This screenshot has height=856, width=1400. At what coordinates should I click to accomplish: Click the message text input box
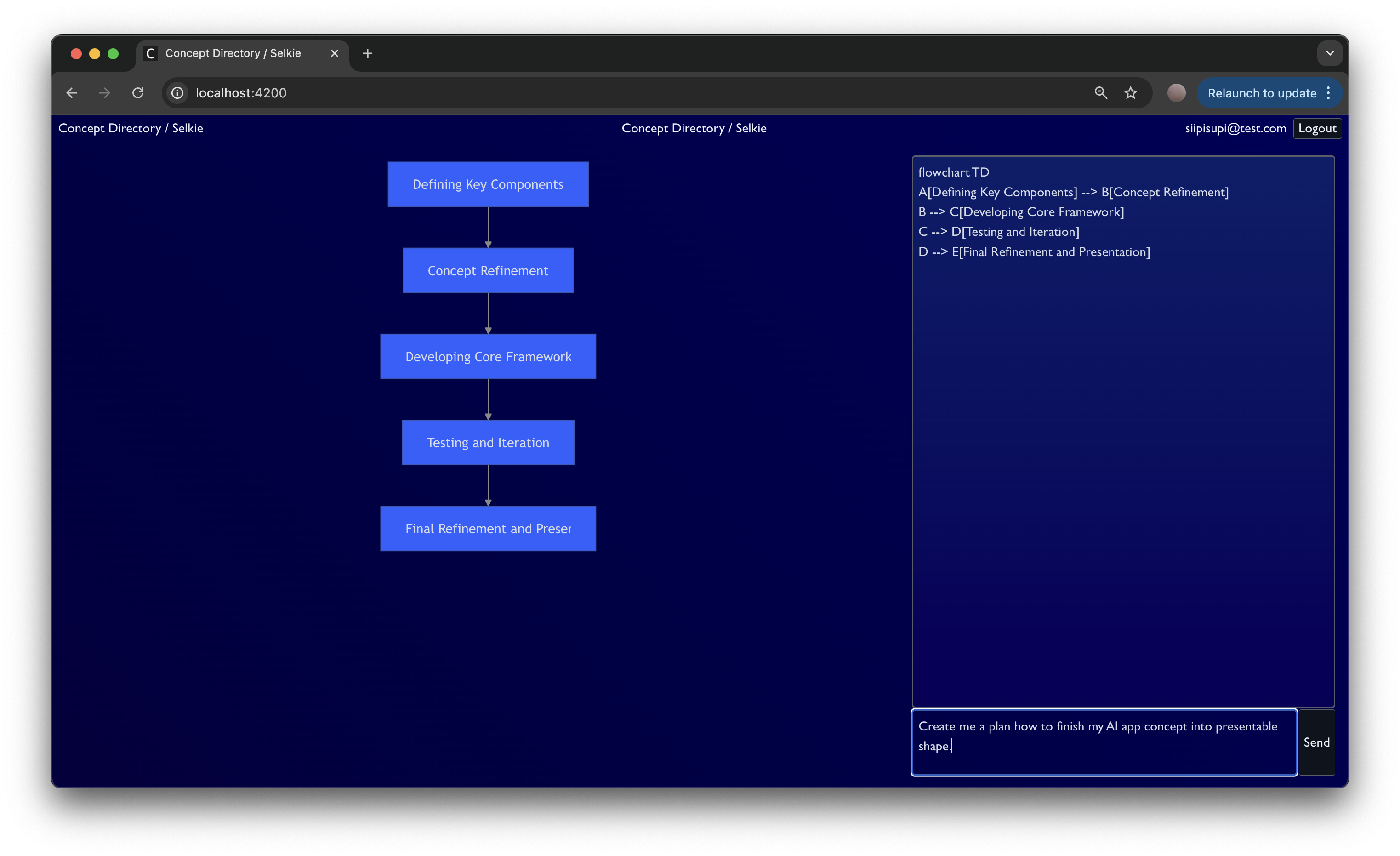[1104, 742]
